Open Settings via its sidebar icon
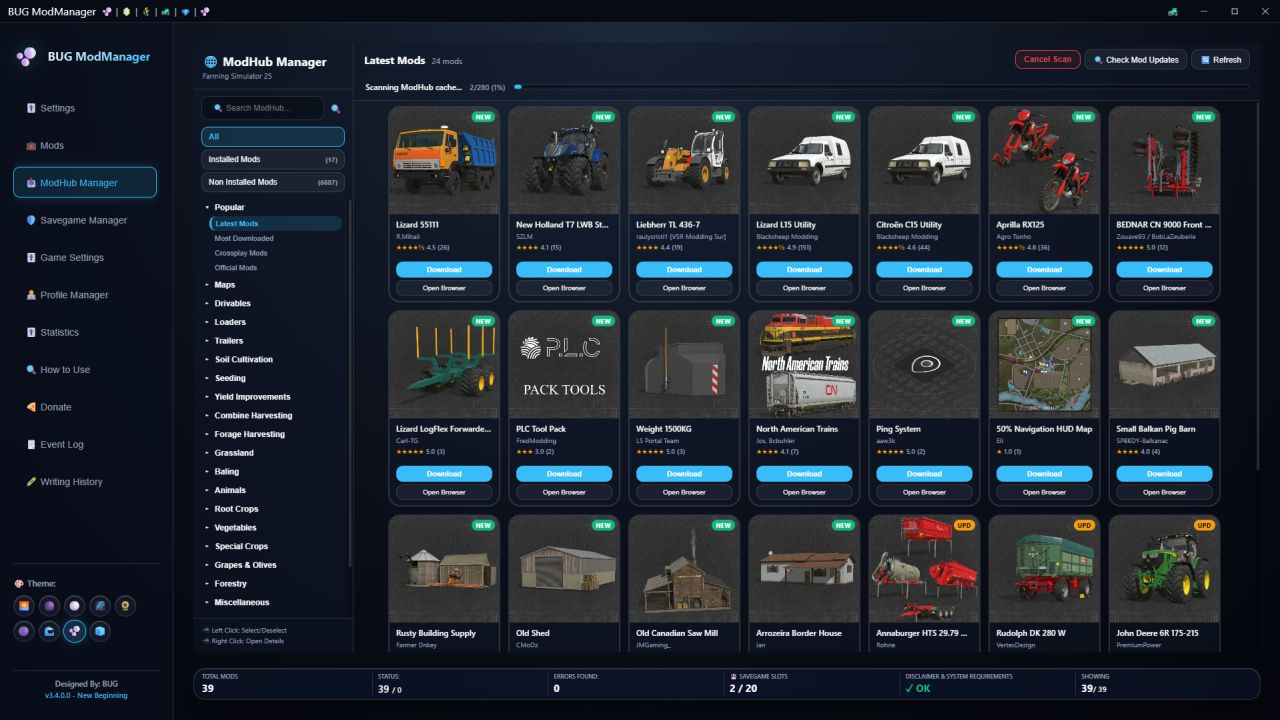The image size is (1280, 720). [31, 108]
